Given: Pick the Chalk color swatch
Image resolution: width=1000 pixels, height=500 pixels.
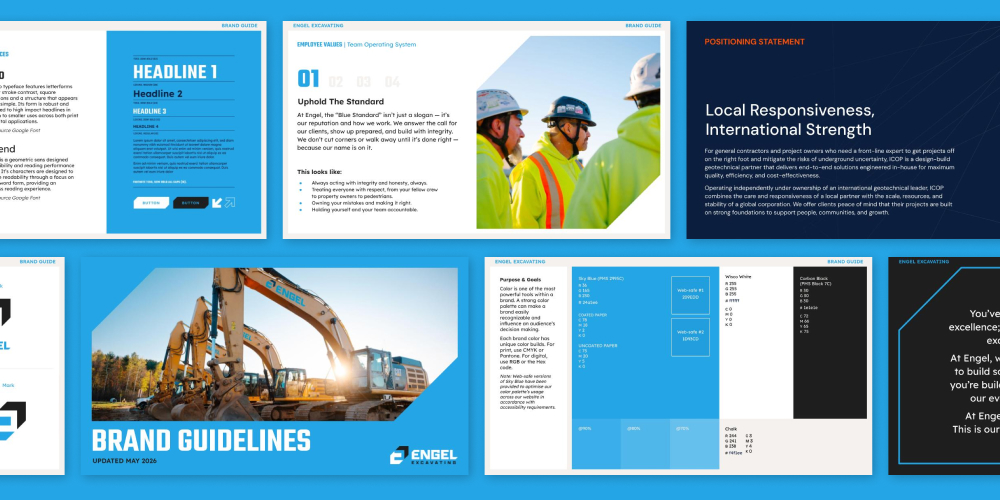Looking at the screenshot, I should pos(795,445).
